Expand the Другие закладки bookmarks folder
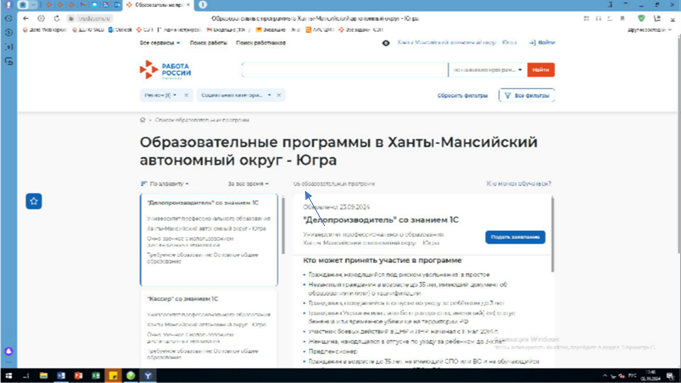The width and height of the screenshot is (681, 383). coord(649,30)
